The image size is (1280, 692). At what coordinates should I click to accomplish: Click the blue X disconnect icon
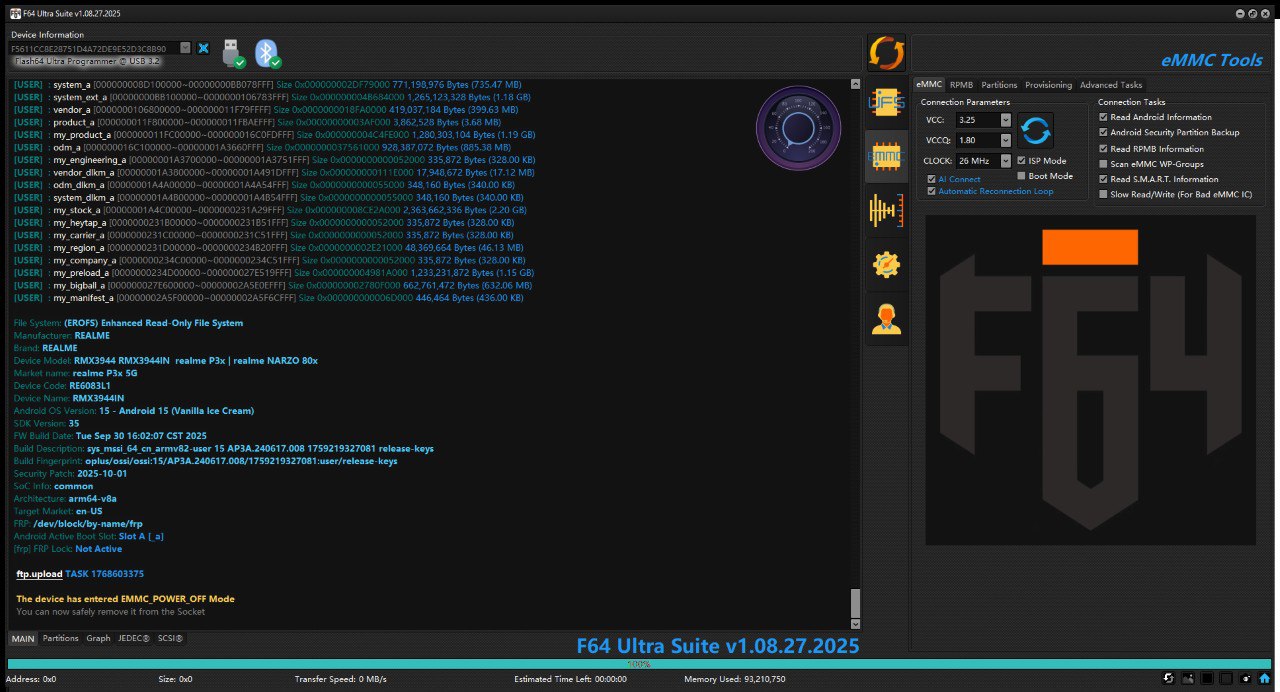click(x=203, y=48)
